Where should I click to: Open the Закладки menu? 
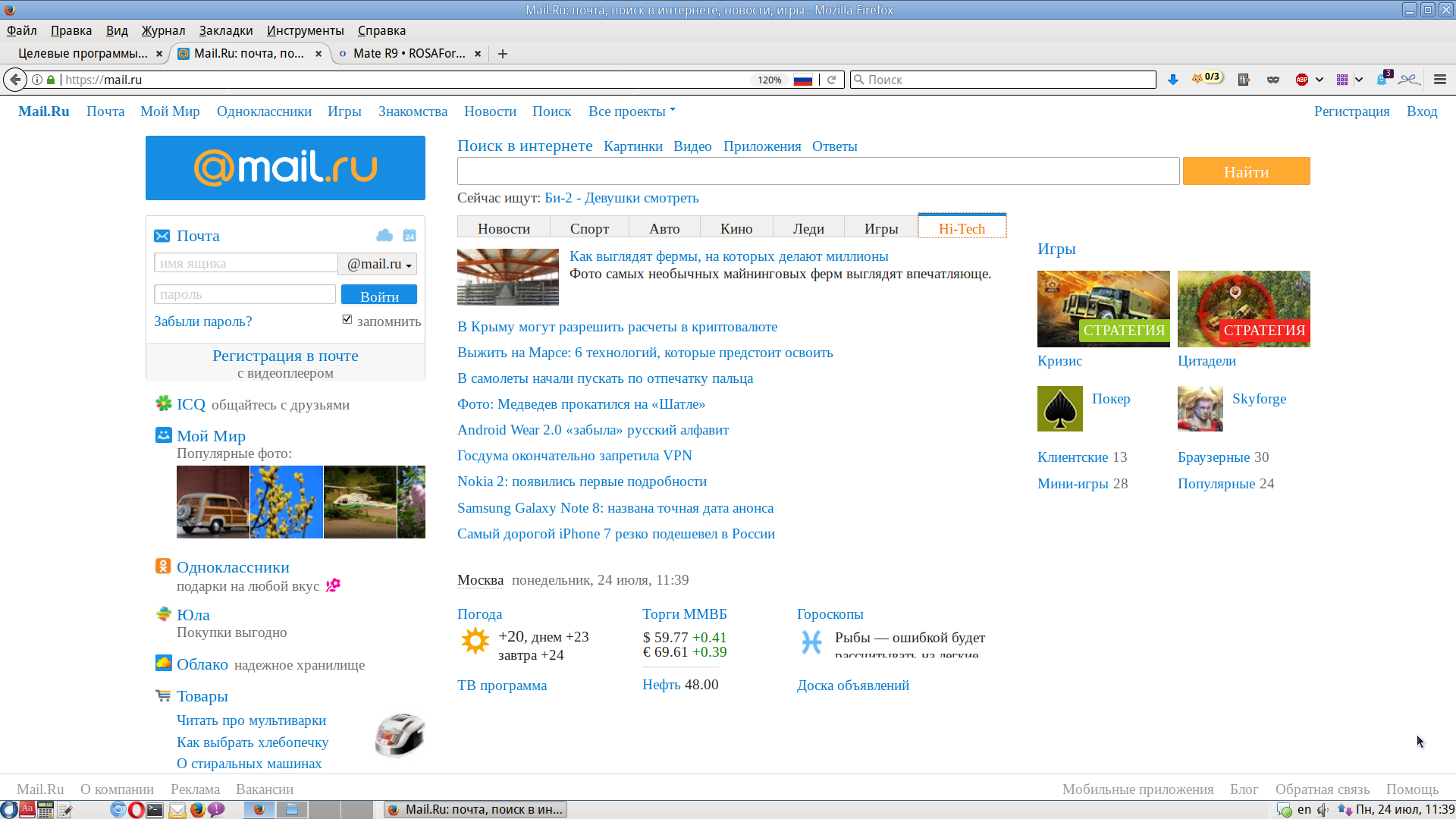(225, 30)
